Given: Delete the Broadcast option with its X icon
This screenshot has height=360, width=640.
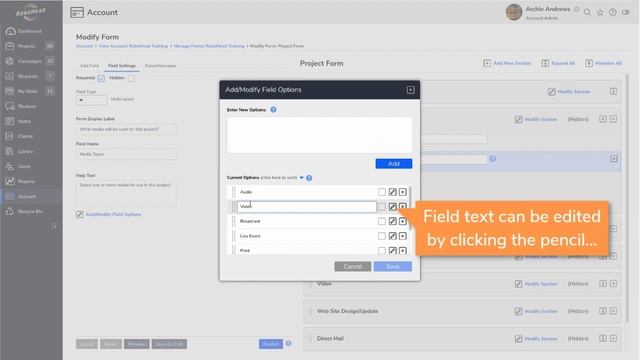Looking at the screenshot, I should coord(403,221).
